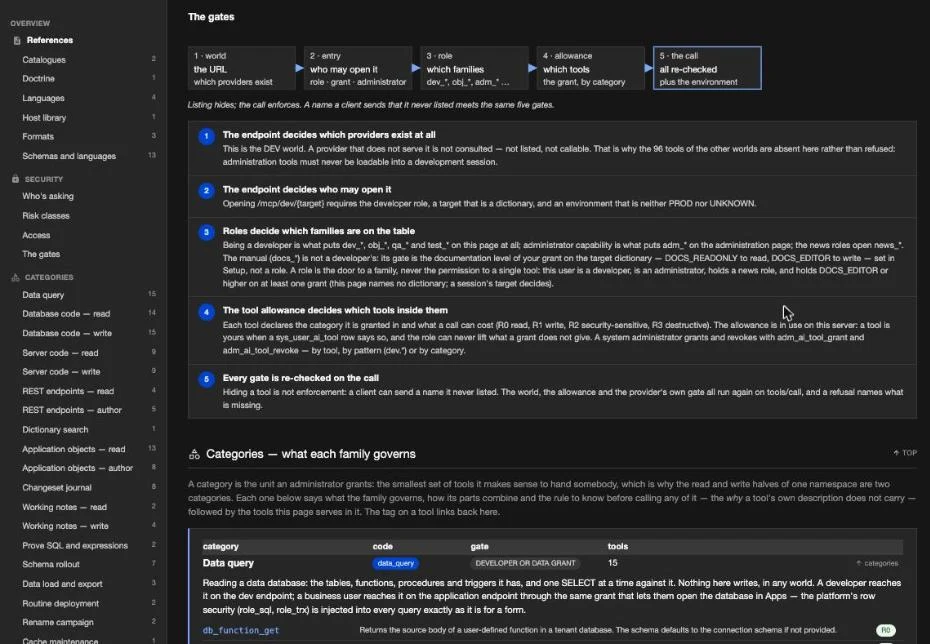Go to Doctrine in the sidebar

(39, 78)
